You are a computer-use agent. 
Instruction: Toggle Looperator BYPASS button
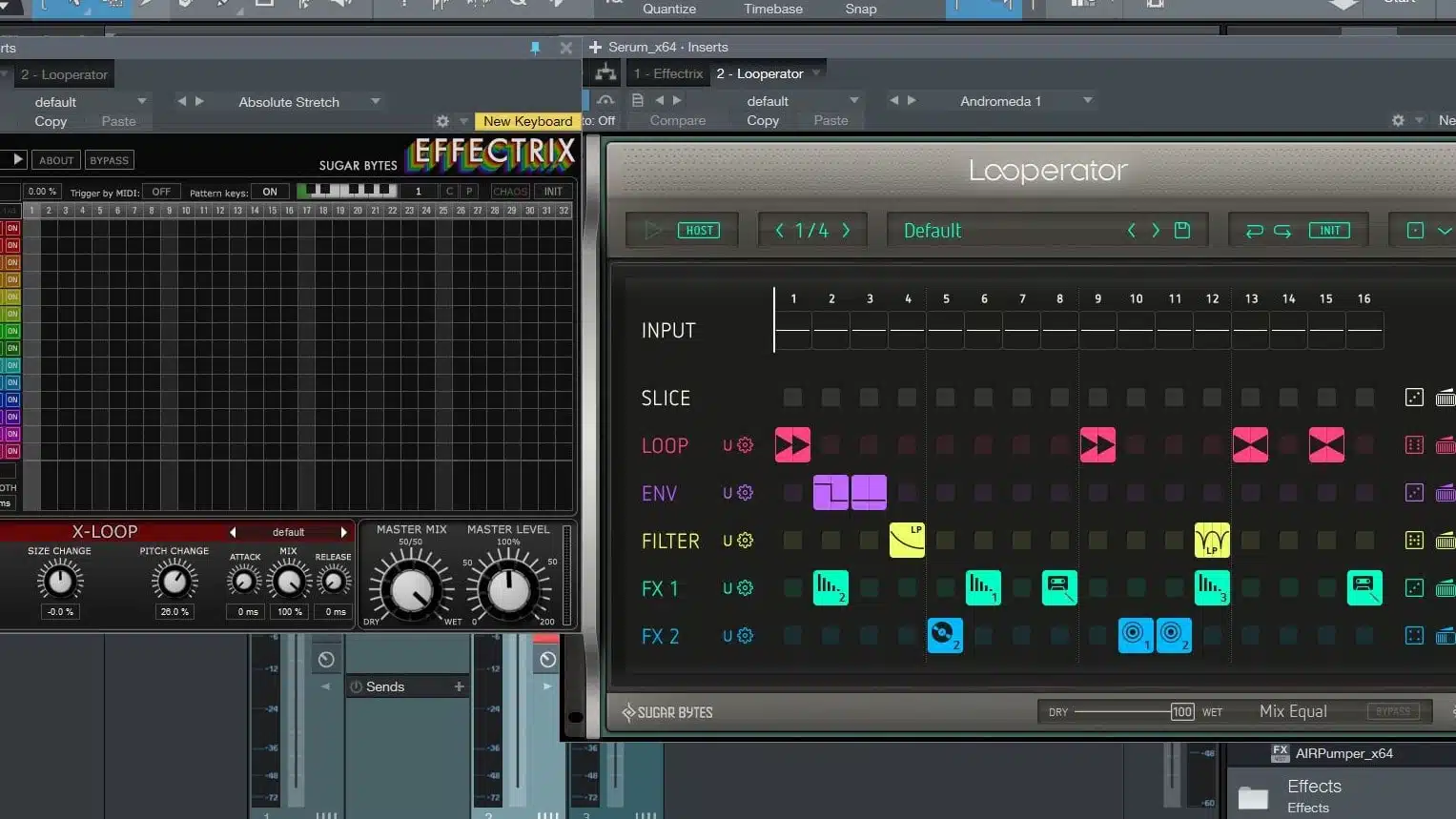point(1393,711)
